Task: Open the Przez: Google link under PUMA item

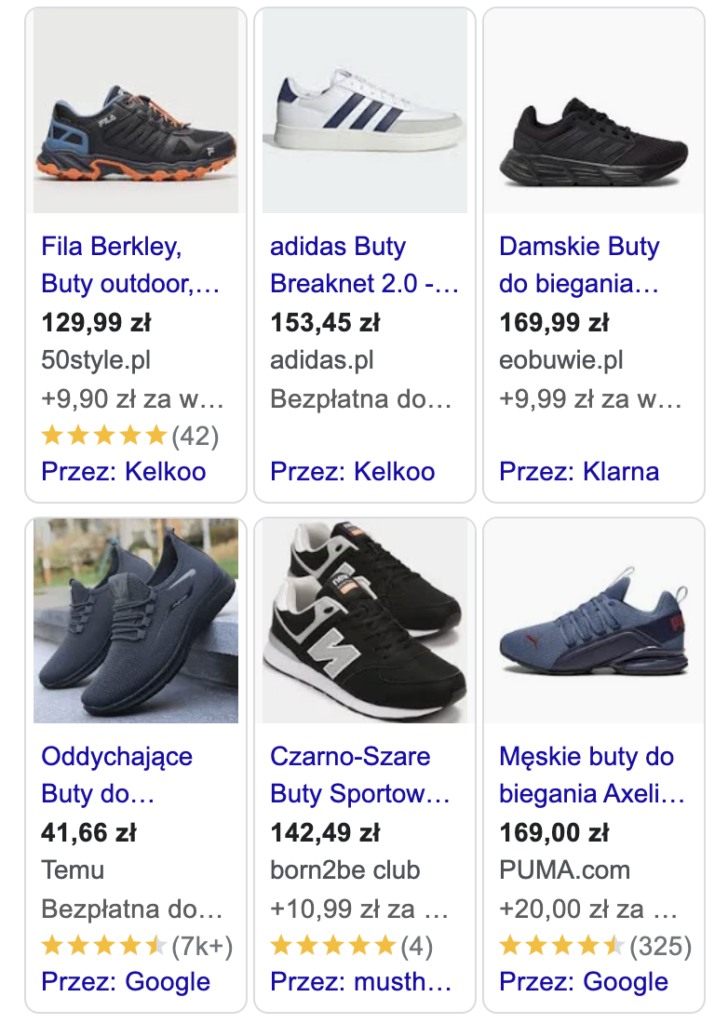Action: 585,982
